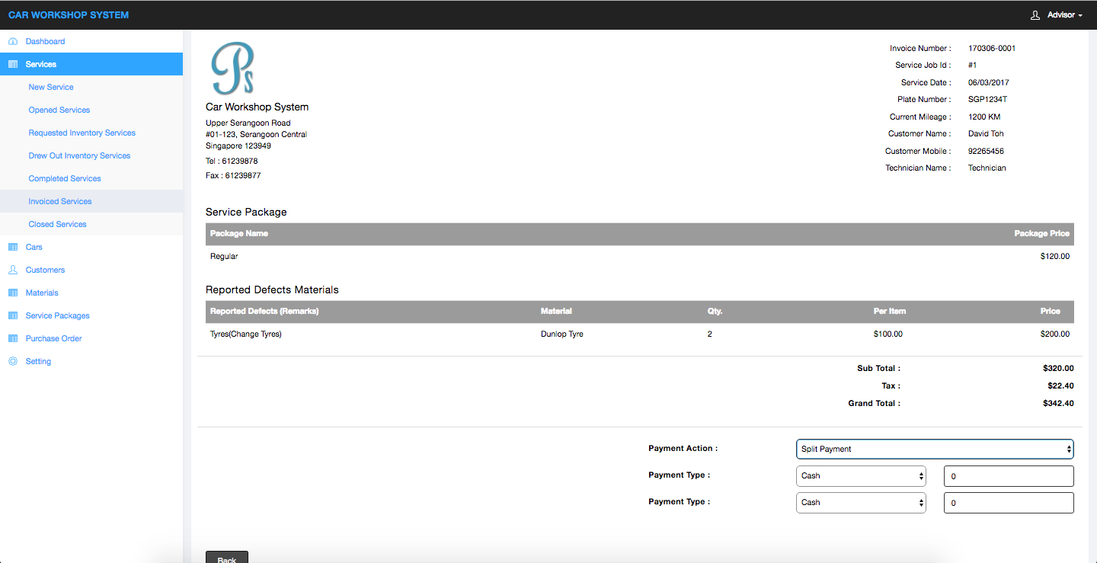Click the Materials icon in sidebar
The image size is (1097, 563).
click(x=13, y=293)
